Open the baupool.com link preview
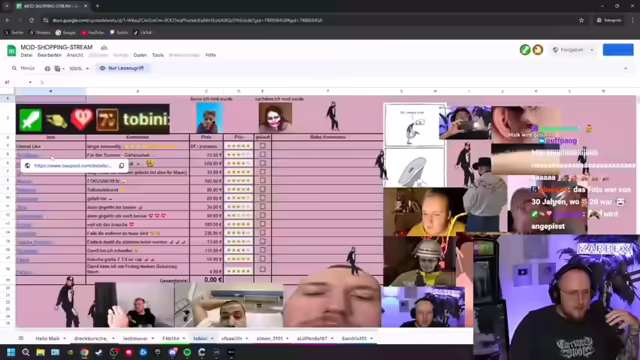Viewport: 640px width, 360px height. click(x=73, y=166)
